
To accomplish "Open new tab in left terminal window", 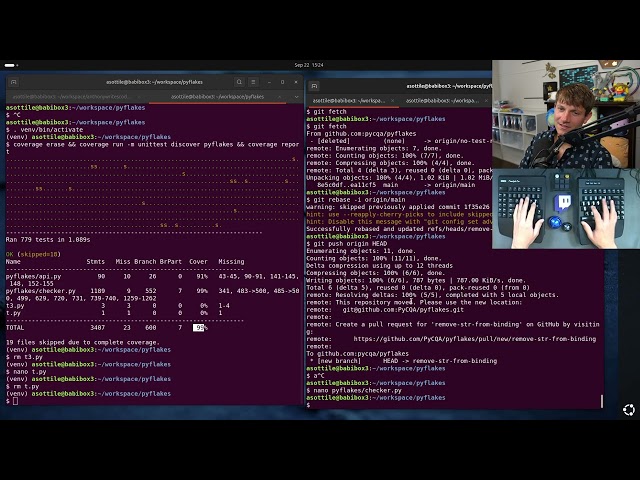I will (x=13, y=82).
